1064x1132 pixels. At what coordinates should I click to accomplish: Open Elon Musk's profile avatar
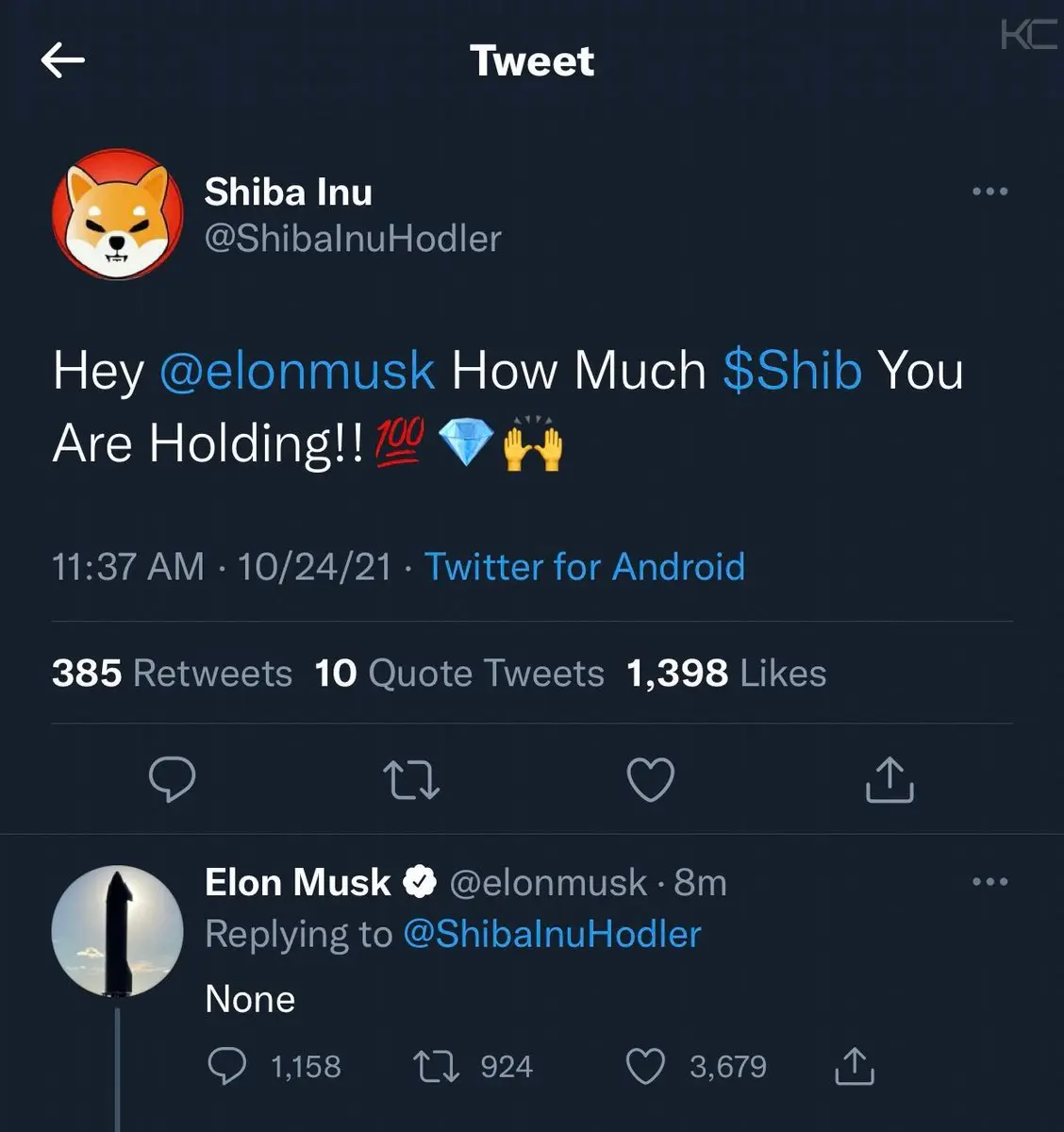(x=117, y=930)
